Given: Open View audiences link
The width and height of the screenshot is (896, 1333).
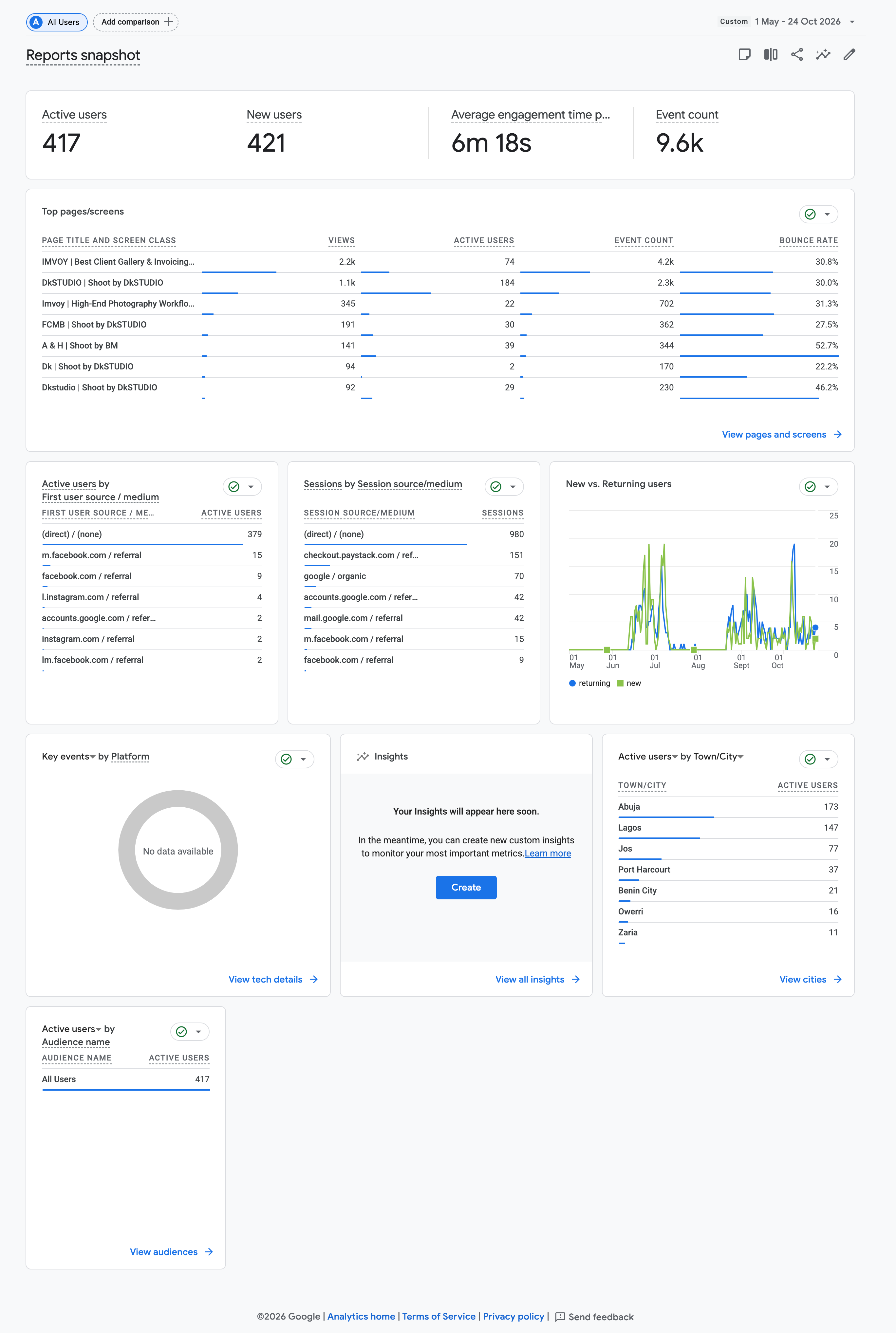Looking at the screenshot, I should coord(171,1252).
